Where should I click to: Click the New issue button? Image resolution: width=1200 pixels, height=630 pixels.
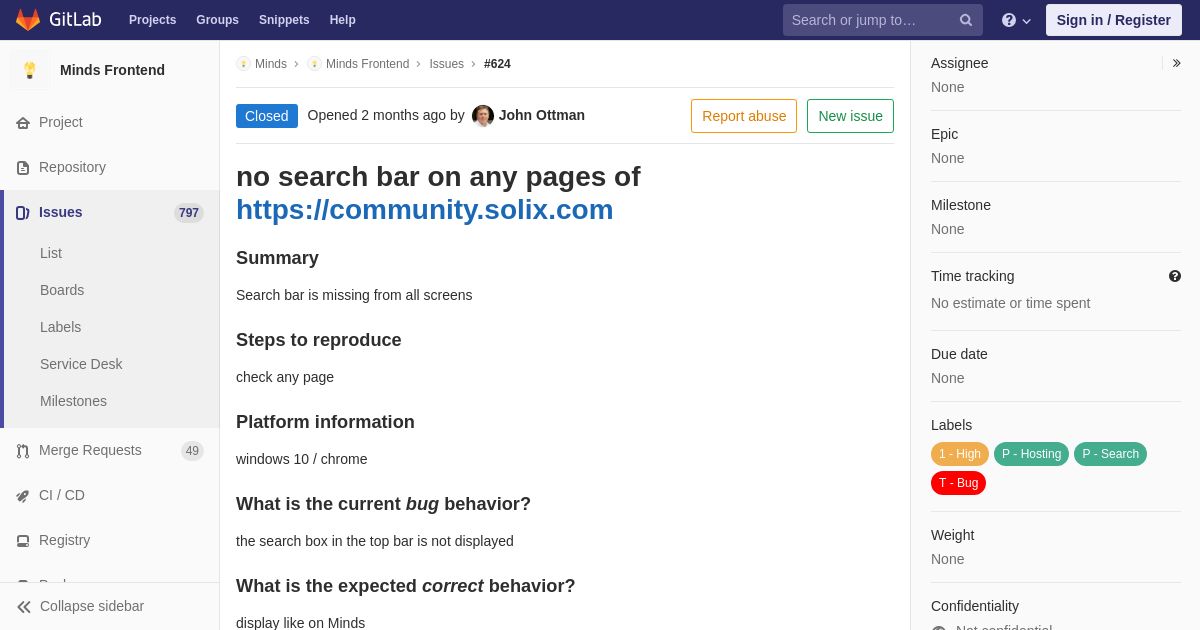[x=850, y=116]
